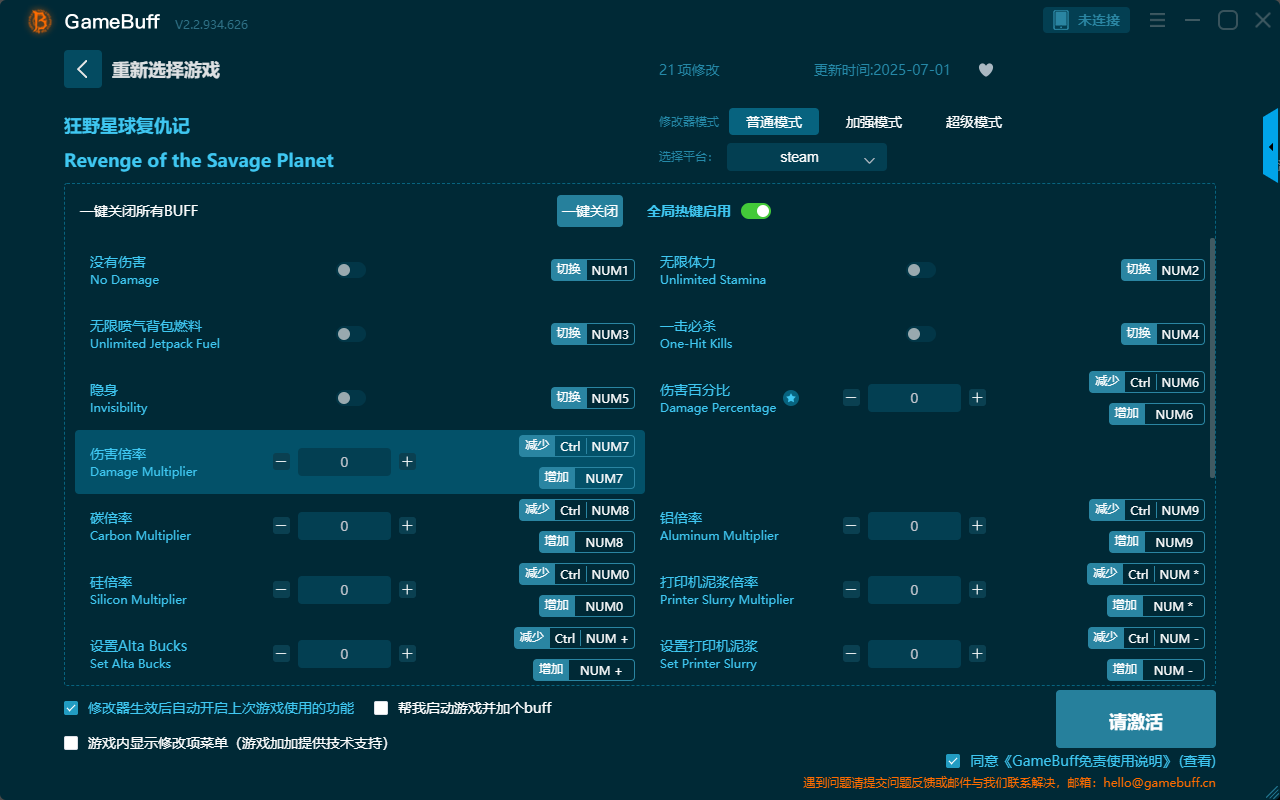This screenshot has height=800, width=1280.
Task: Click the Aluminum Multiplier value field
Action: pyautogui.click(x=914, y=526)
